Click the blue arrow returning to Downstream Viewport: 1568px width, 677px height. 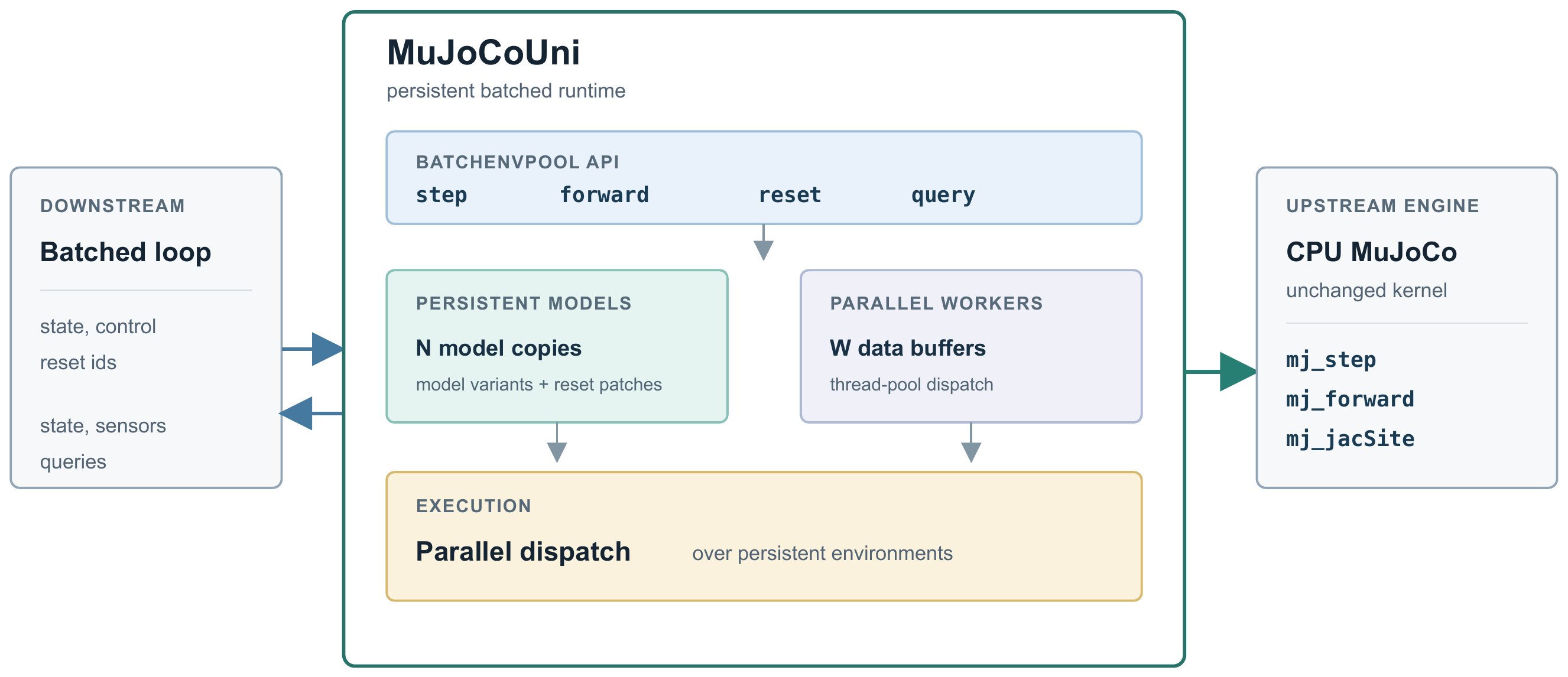click(311, 414)
